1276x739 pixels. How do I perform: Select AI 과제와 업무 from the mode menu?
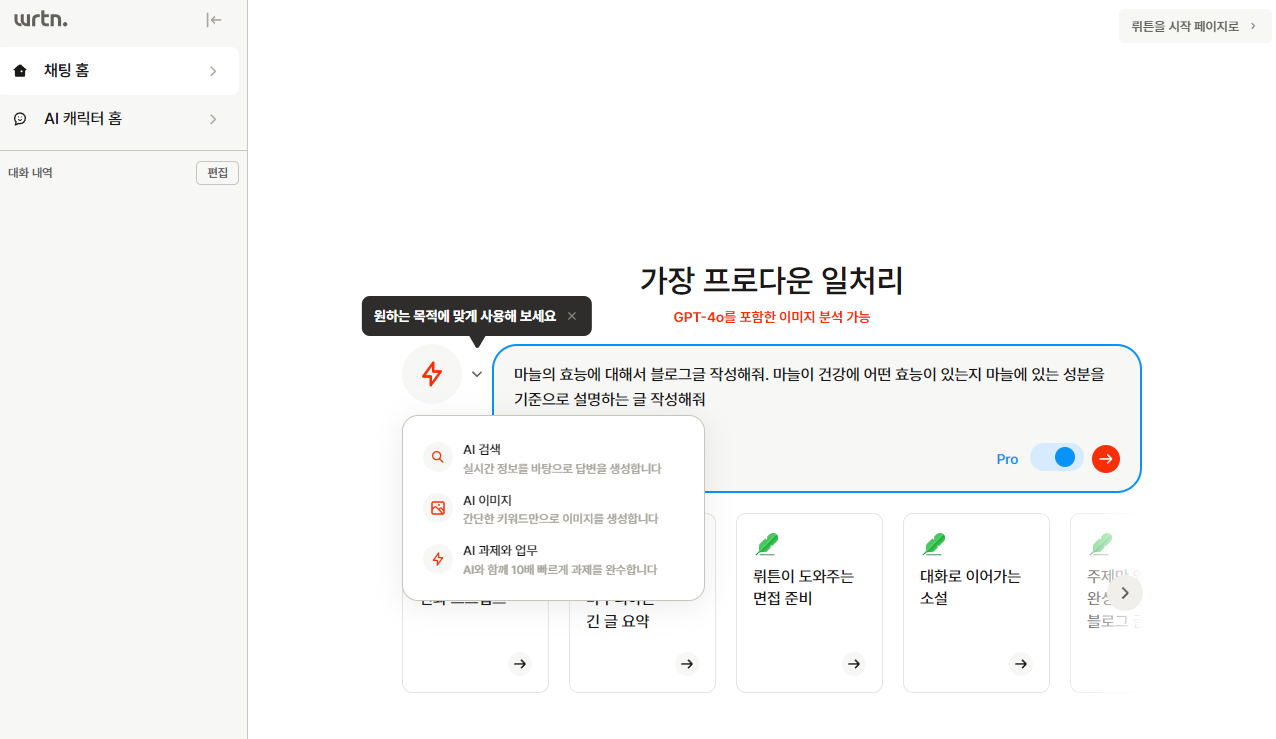coord(553,558)
